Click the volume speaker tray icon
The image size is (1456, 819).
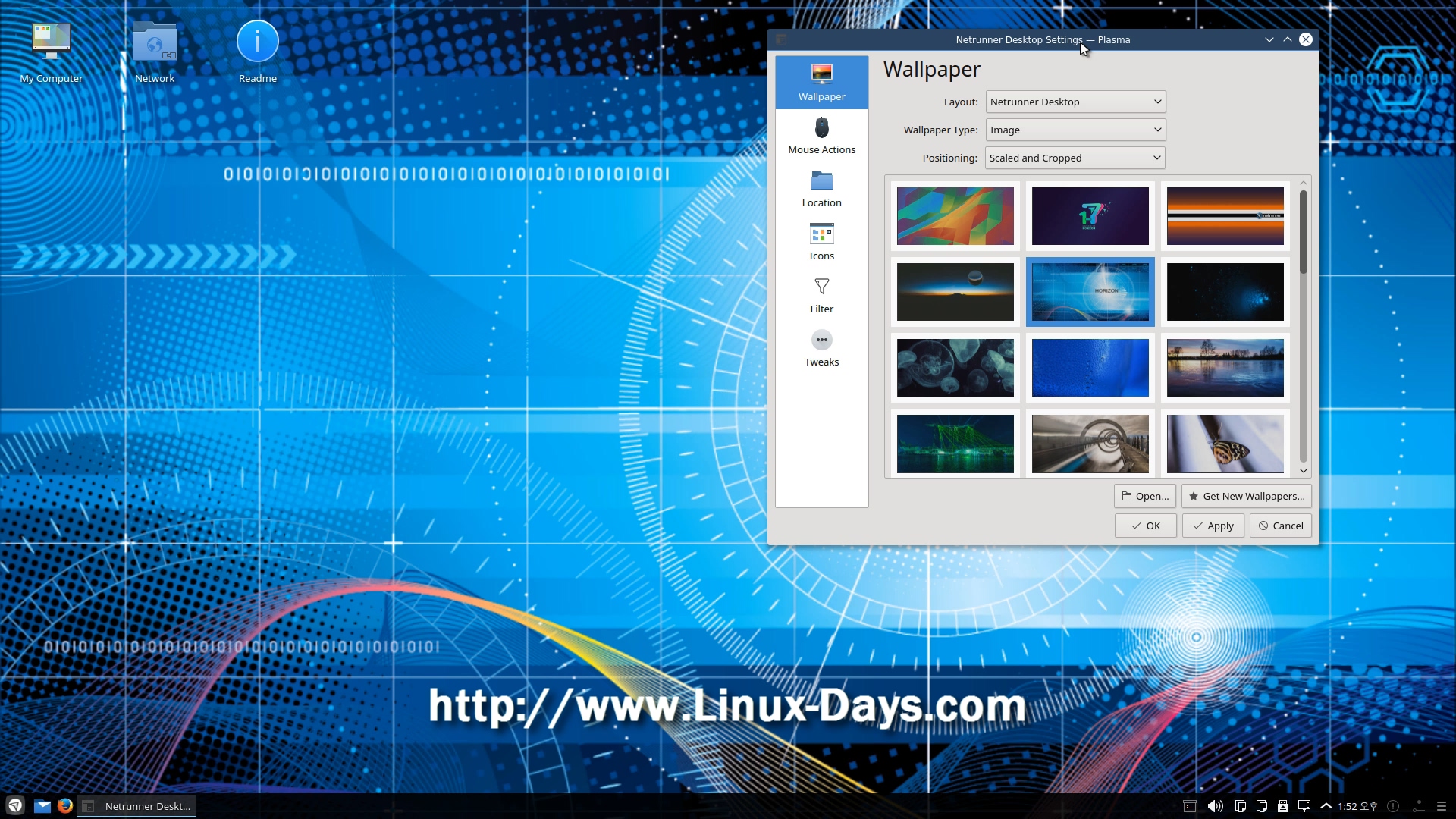[1215, 806]
